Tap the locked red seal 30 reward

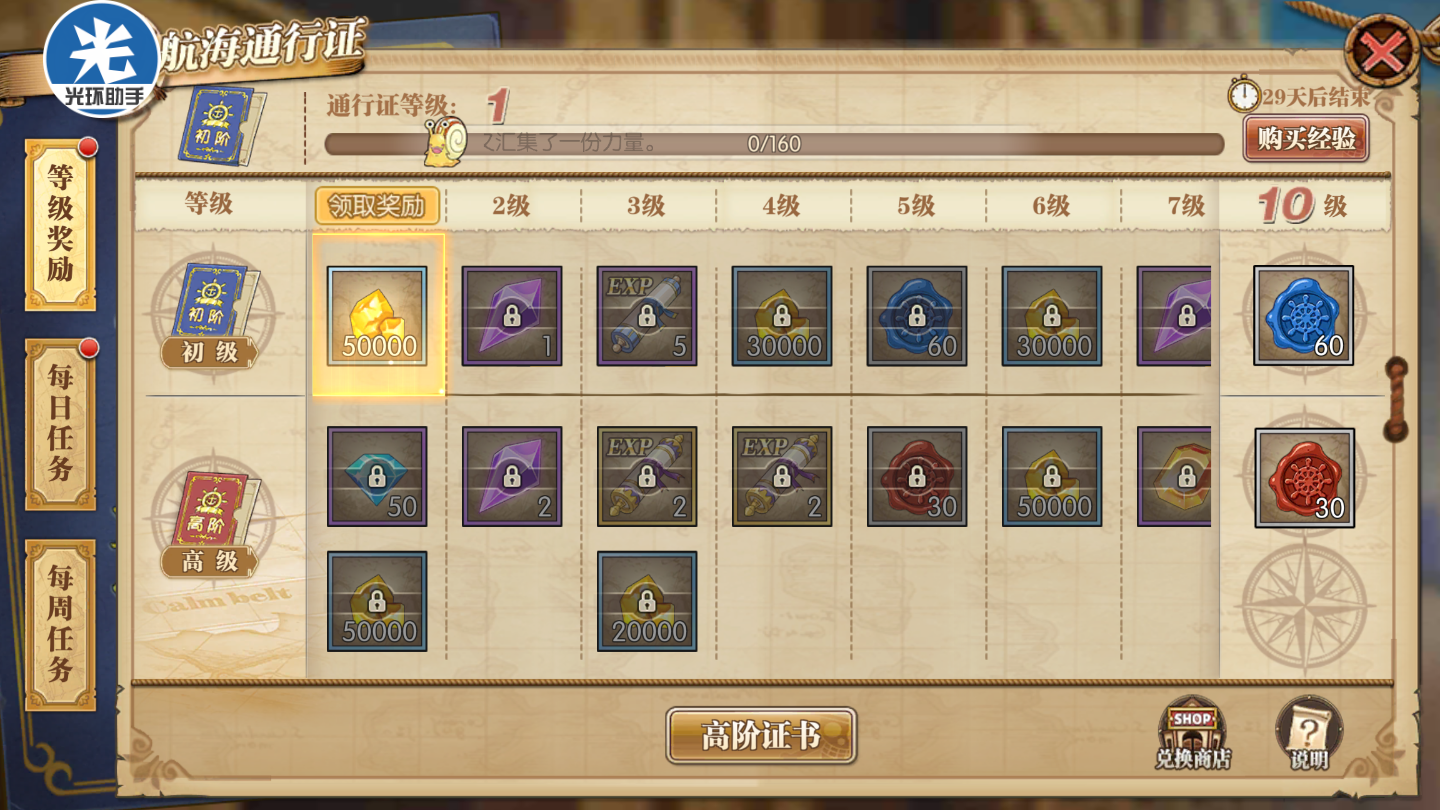pyautogui.click(x=917, y=477)
